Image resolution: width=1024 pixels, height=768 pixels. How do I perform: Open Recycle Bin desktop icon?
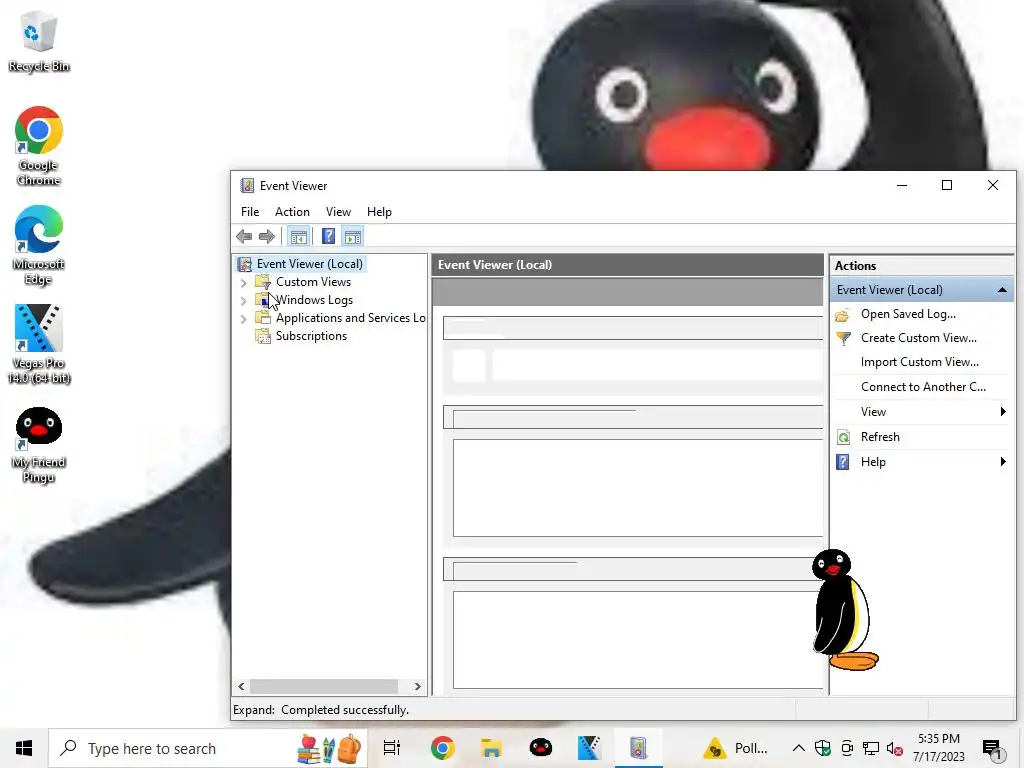39,41
